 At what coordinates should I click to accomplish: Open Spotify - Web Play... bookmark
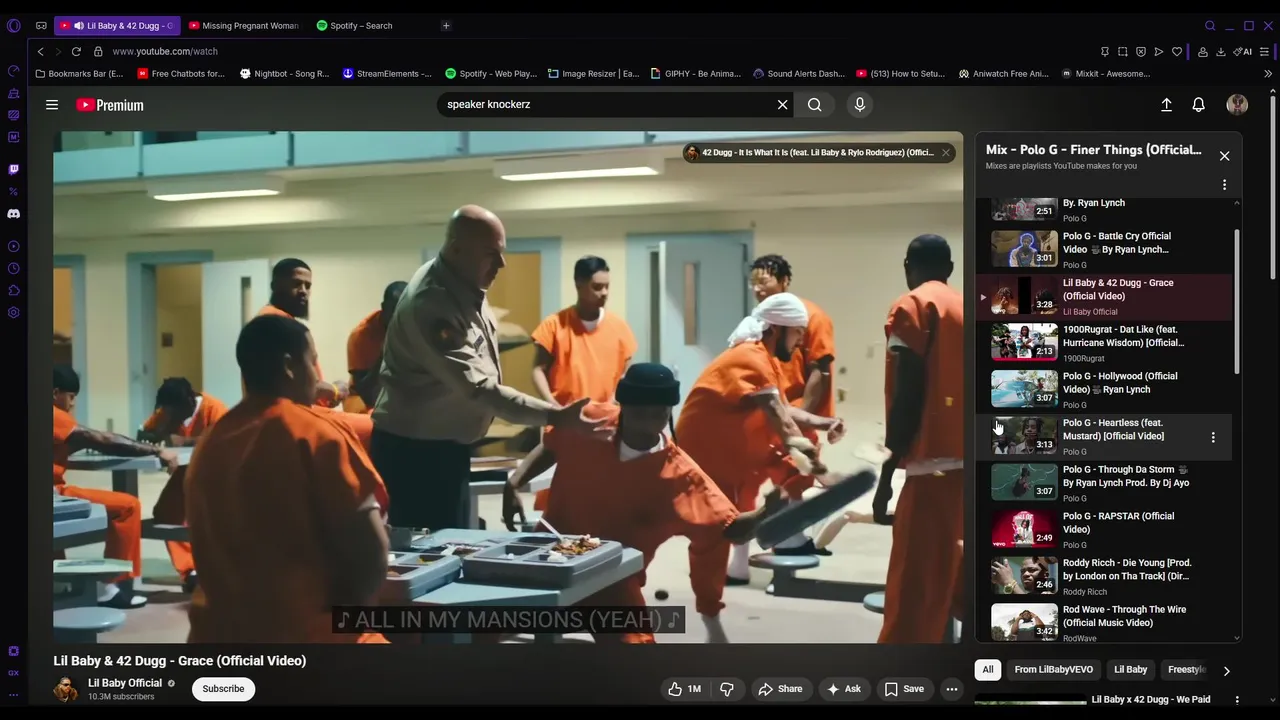(491, 74)
